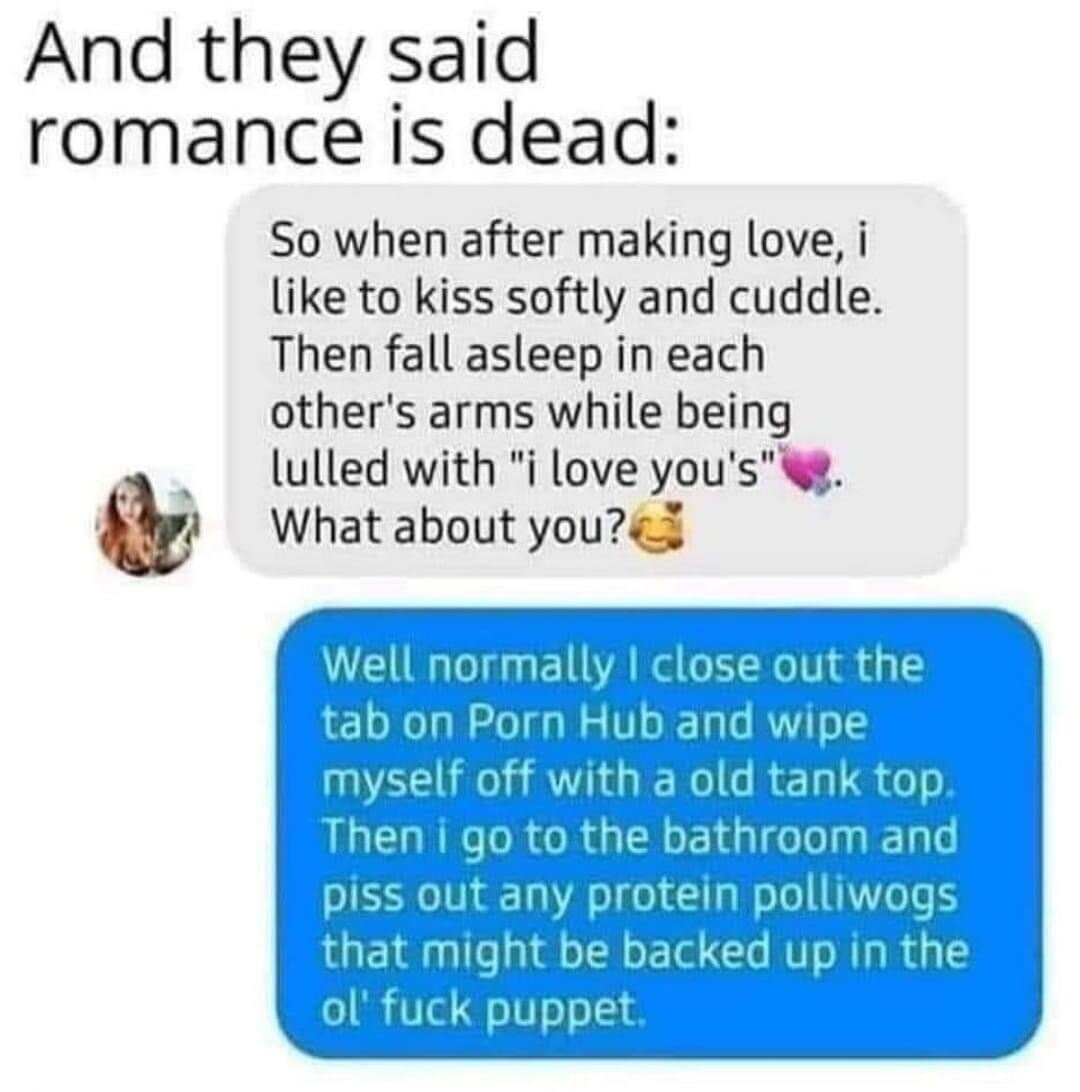
Task: Click the "What about you?" text
Action: (x=450, y=527)
